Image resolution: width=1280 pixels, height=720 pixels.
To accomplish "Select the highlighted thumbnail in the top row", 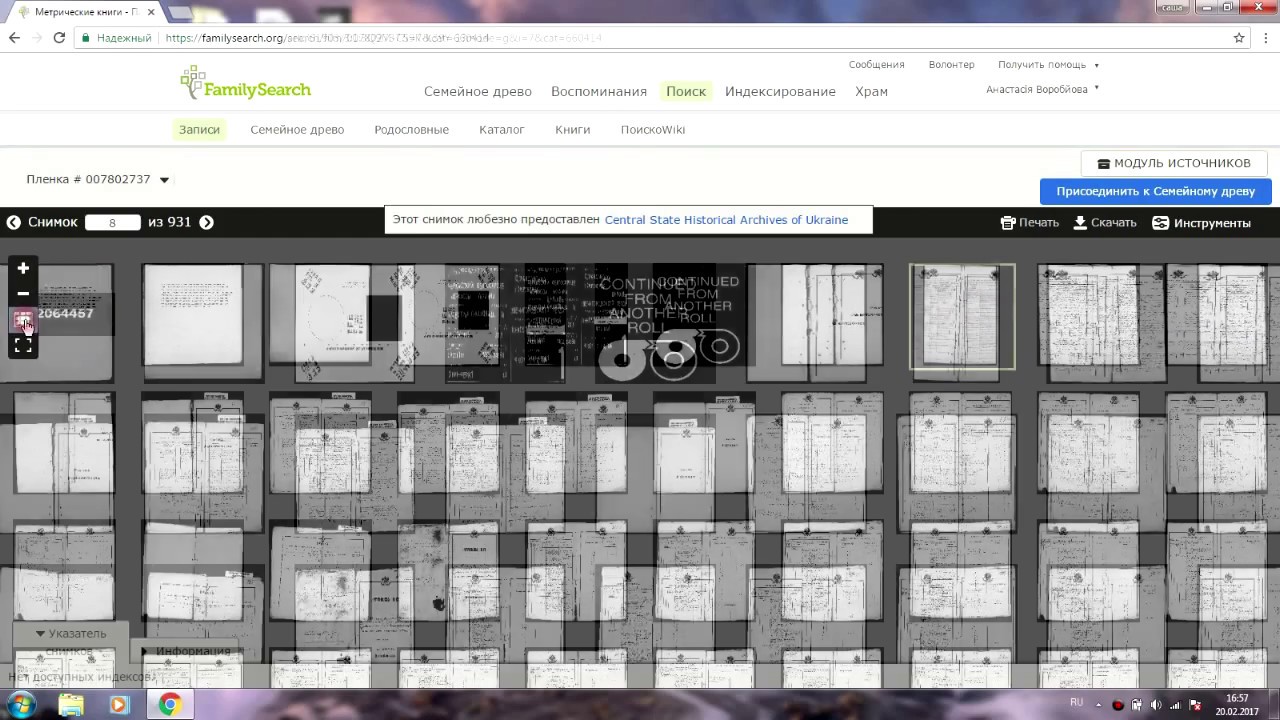I will pyautogui.click(x=962, y=317).
